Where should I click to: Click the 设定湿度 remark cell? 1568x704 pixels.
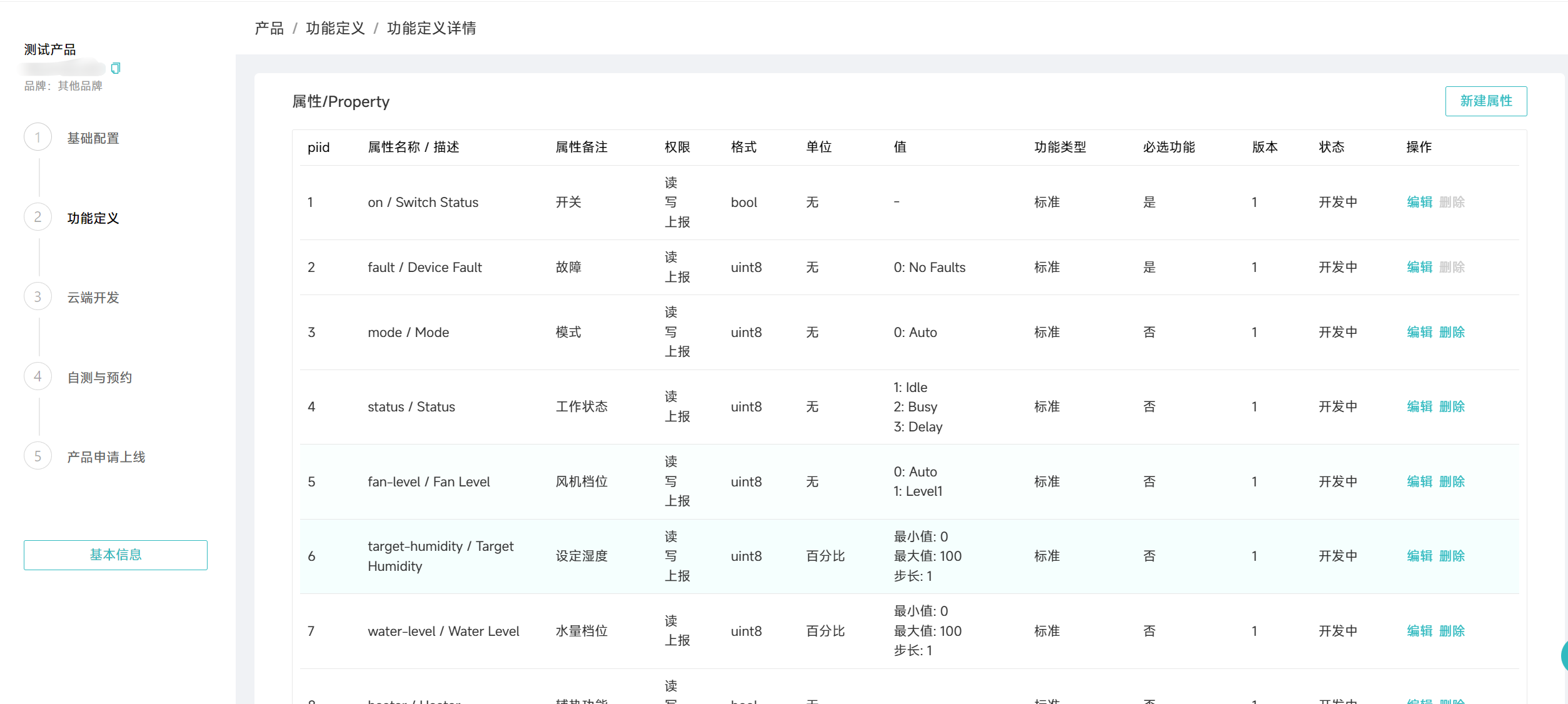tap(581, 556)
